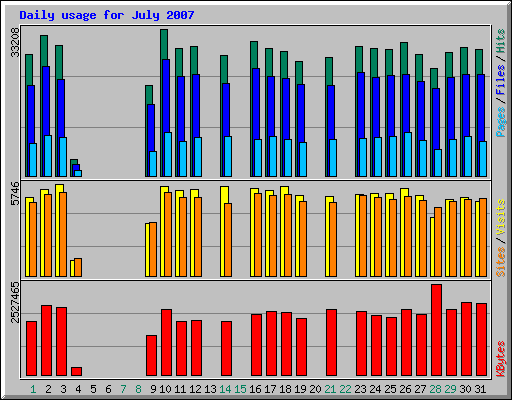Click day label 16 on the x-axis
The width and height of the screenshot is (512, 400).
tap(255, 389)
